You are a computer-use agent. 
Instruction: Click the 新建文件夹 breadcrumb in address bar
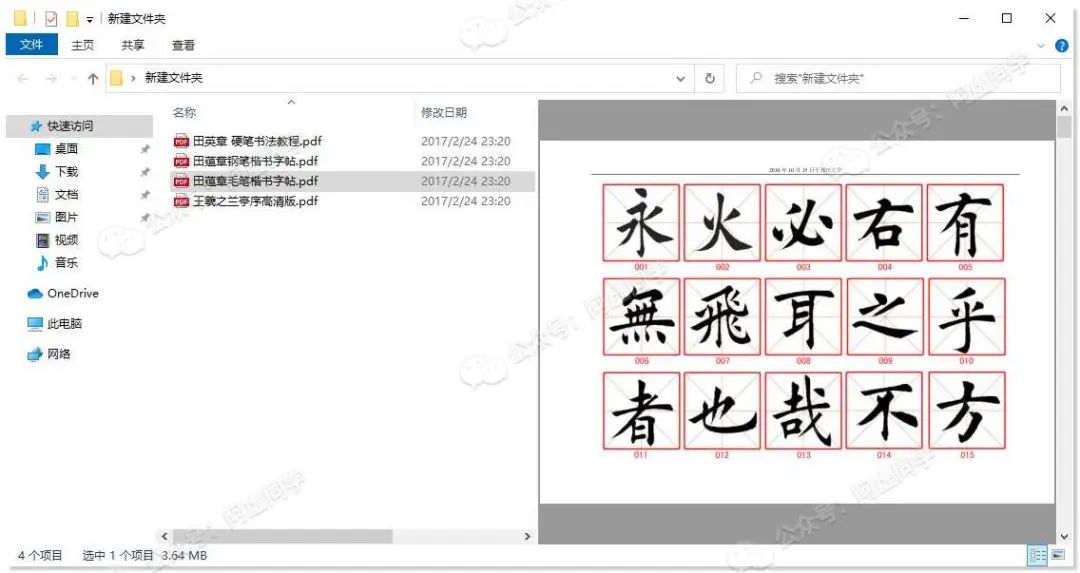(174, 78)
